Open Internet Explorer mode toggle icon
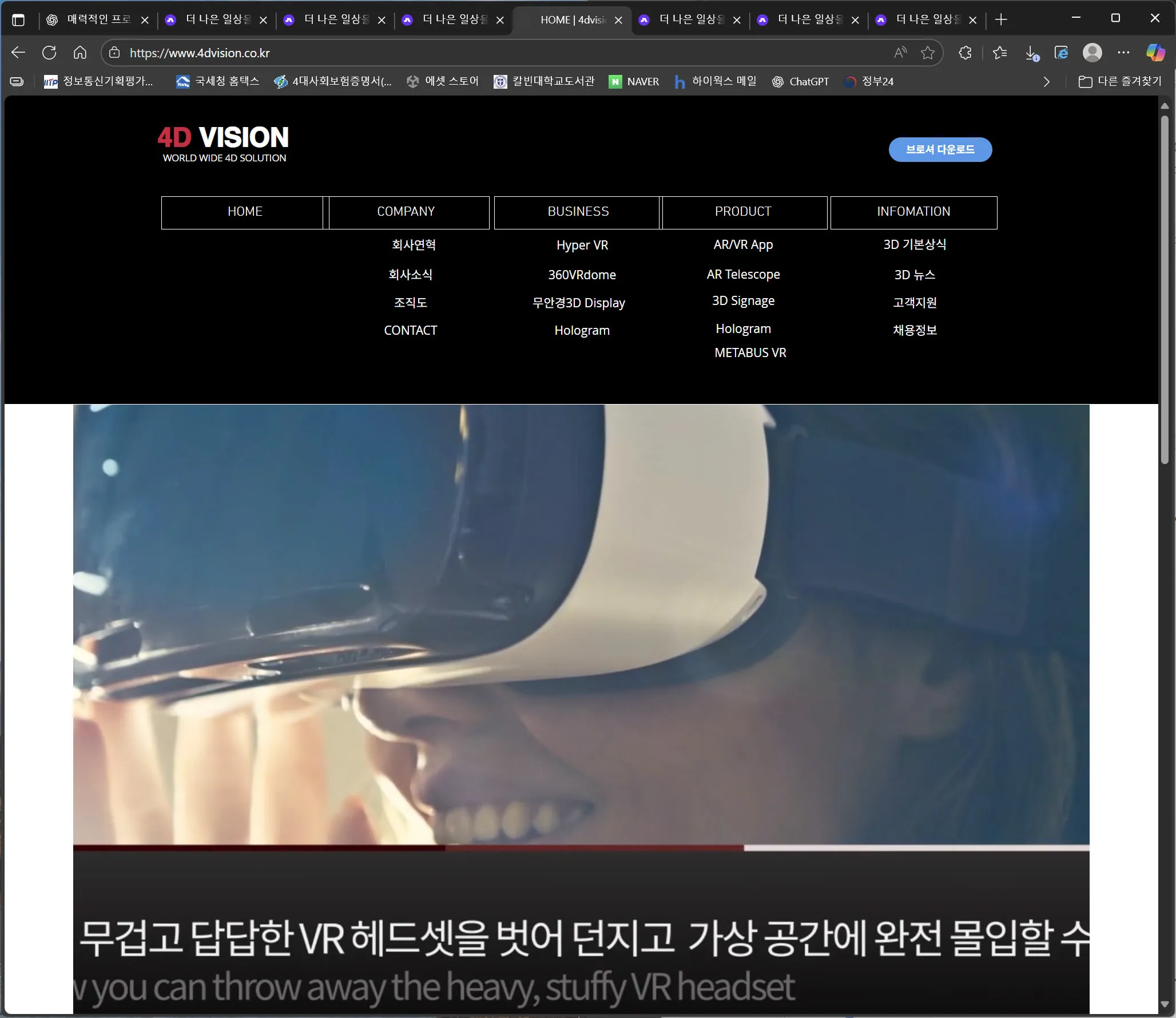The height and width of the screenshot is (1018, 1176). click(x=1062, y=53)
